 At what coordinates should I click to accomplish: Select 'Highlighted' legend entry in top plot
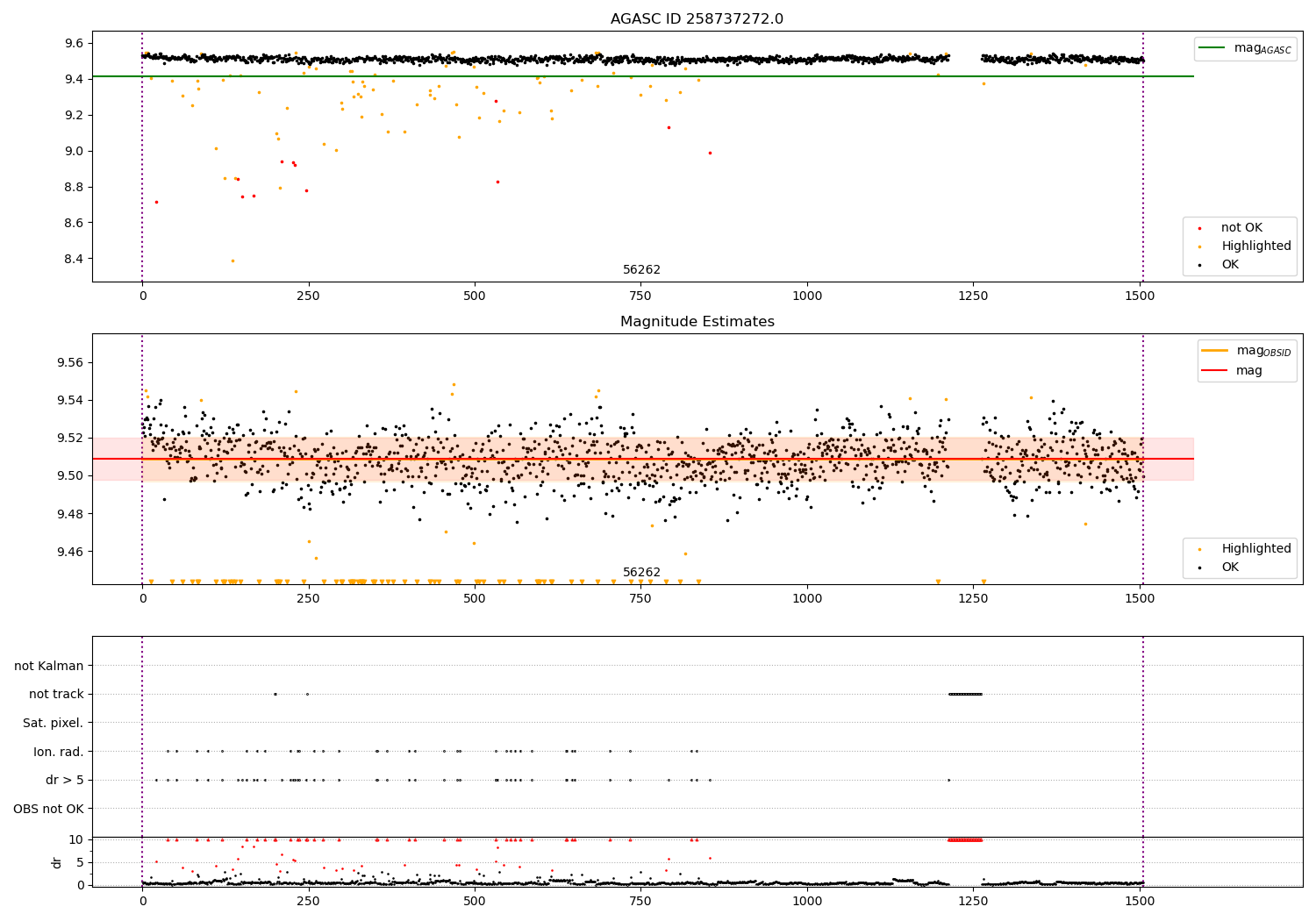(1256, 246)
